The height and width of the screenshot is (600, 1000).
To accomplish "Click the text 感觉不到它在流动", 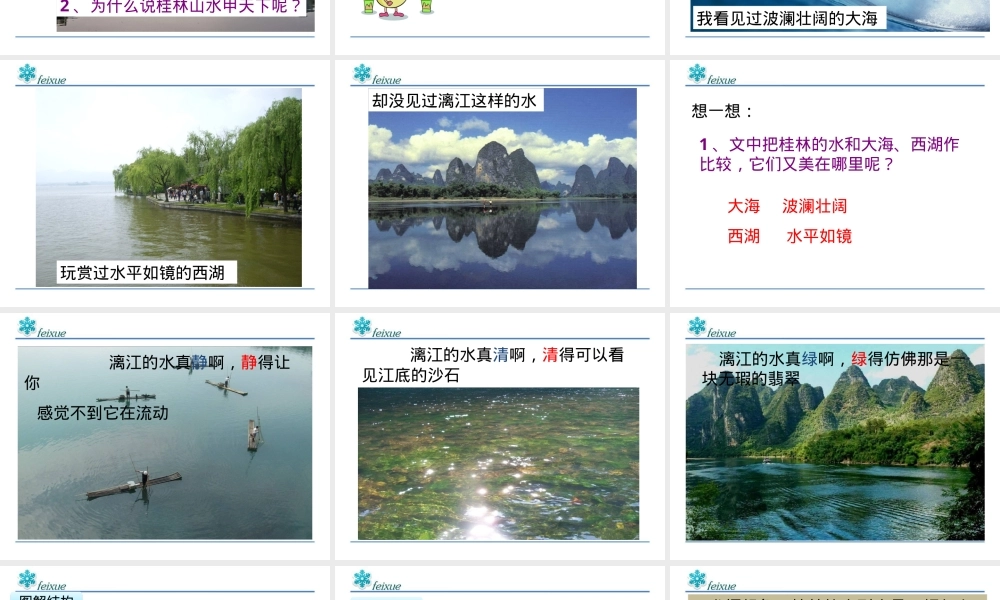I will click(103, 413).
